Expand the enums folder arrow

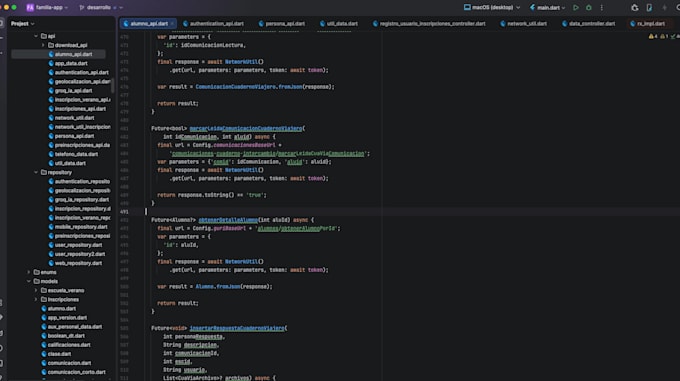coord(29,272)
